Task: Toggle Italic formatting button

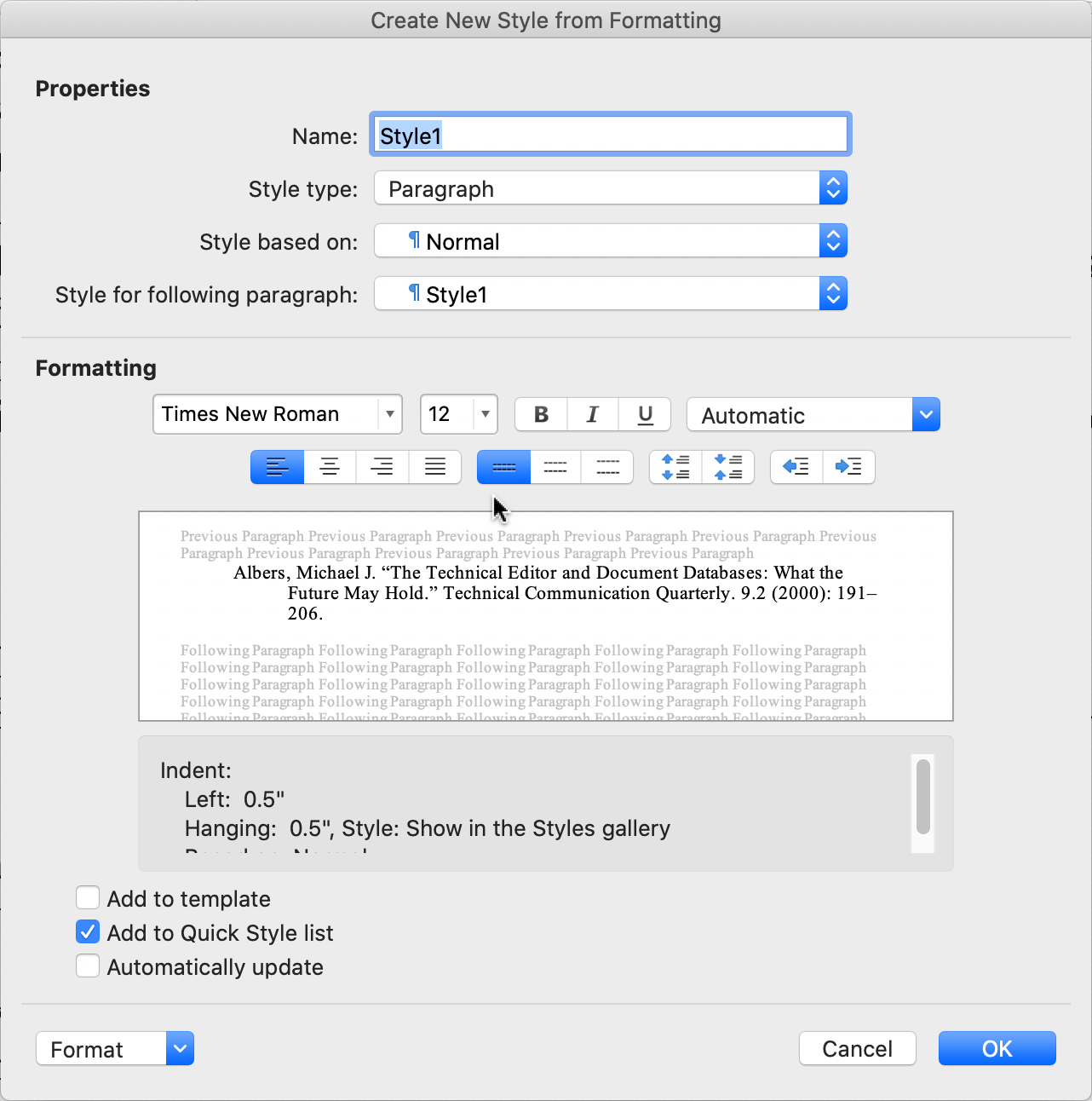Action: tap(593, 415)
